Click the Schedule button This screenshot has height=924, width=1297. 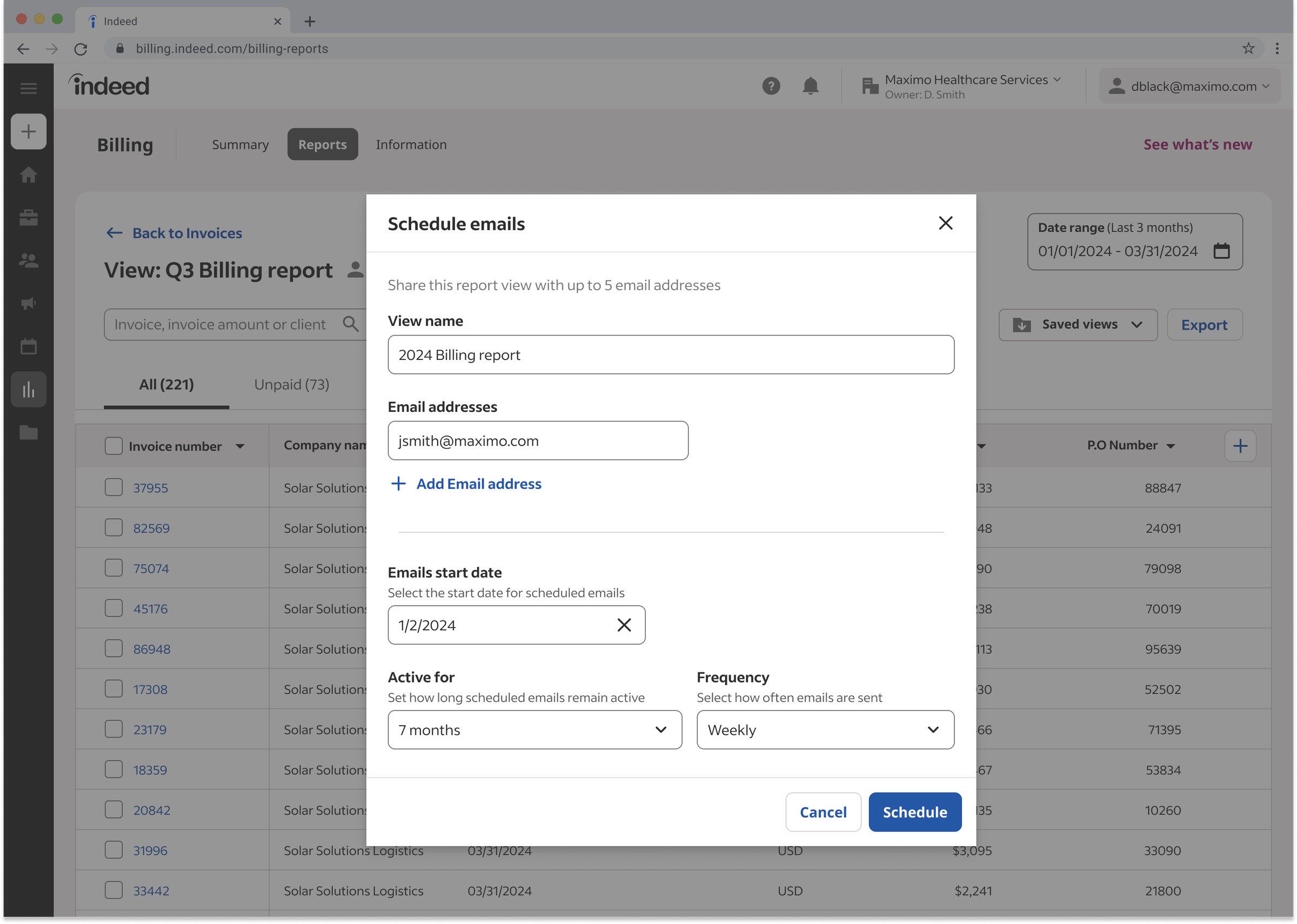click(915, 813)
